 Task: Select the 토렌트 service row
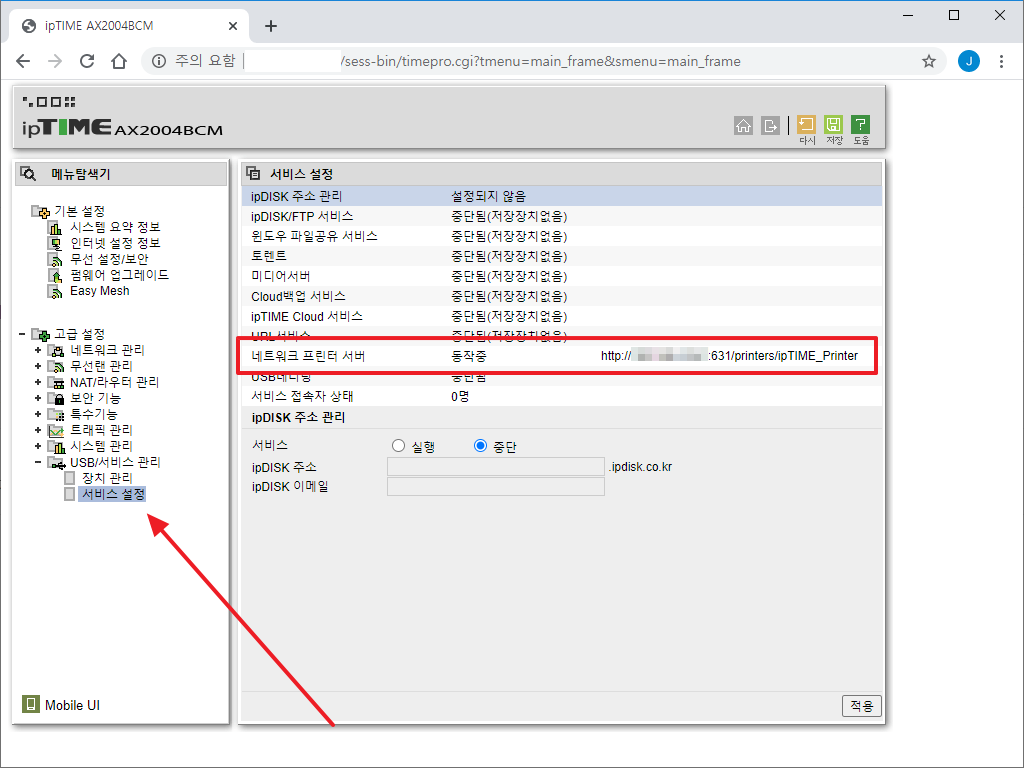(x=562, y=256)
